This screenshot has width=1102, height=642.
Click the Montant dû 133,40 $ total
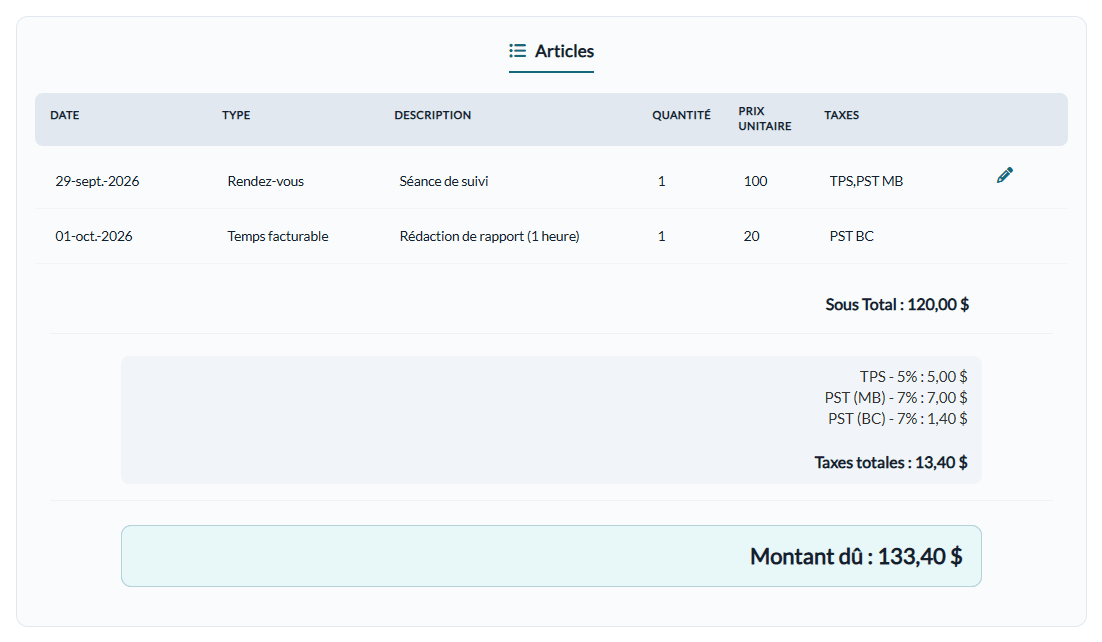pos(856,556)
